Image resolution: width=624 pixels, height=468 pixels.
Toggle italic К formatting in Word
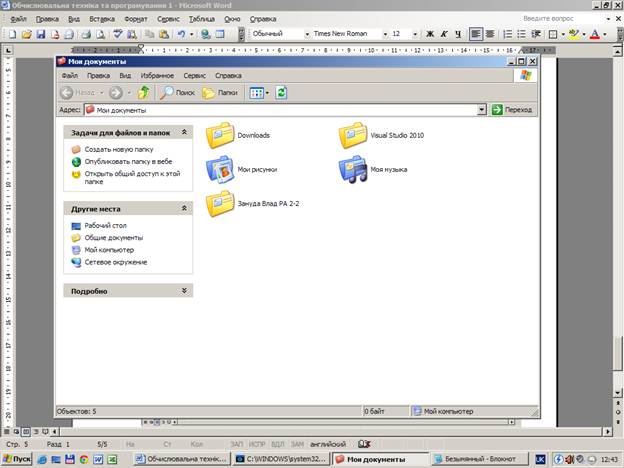point(444,34)
